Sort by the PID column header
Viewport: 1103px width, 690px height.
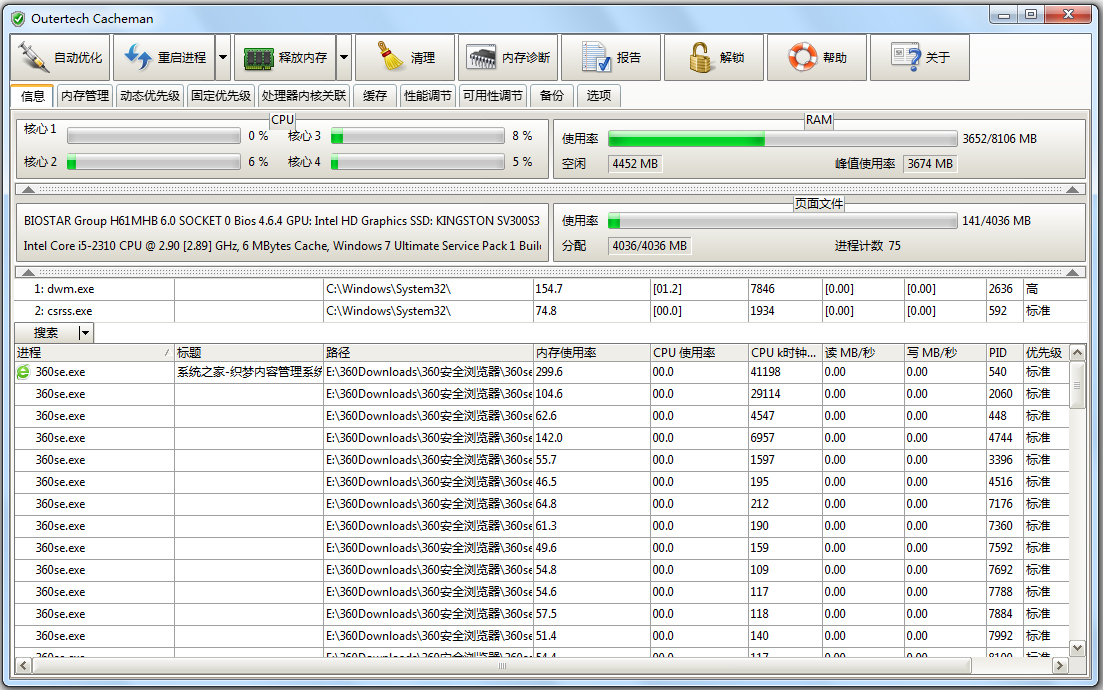[1004, 352]
